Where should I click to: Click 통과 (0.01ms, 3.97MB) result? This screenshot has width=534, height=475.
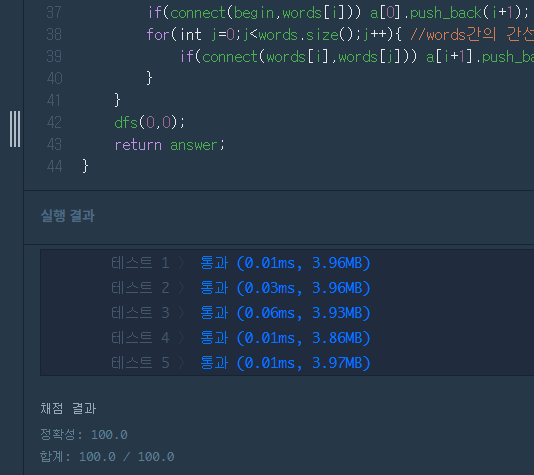click(x=285, y=363)
